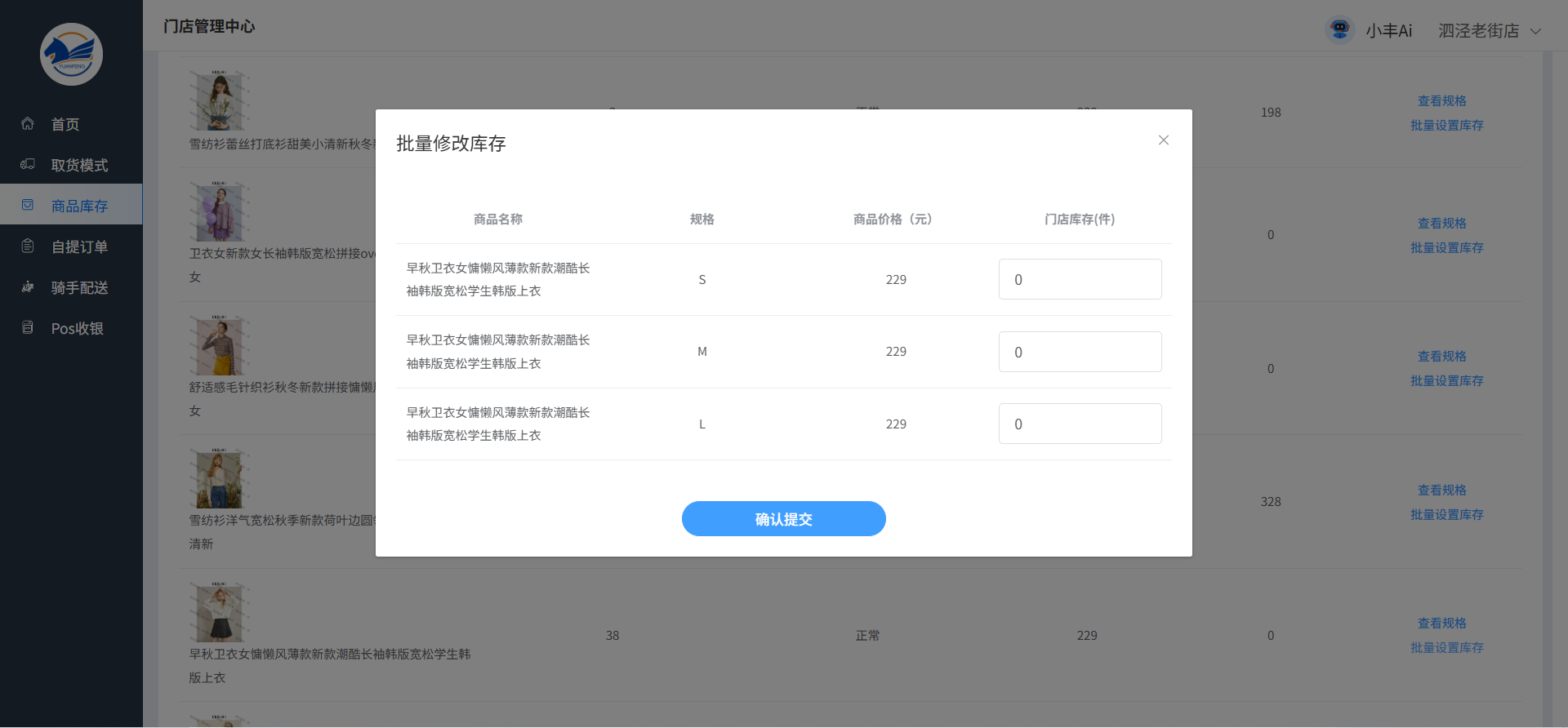
Task: Click the home icon in sidebar
Action: pos(28,124)
